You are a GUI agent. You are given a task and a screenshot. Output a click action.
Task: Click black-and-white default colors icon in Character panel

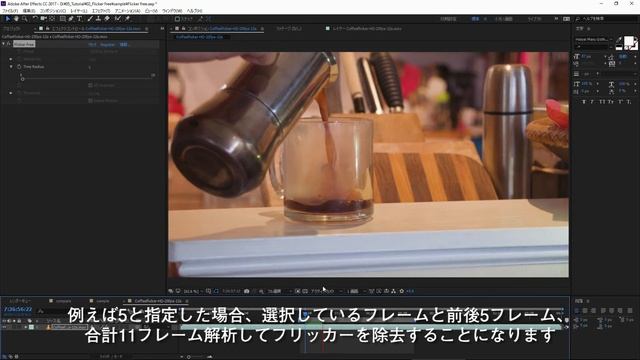click(619, 47)
